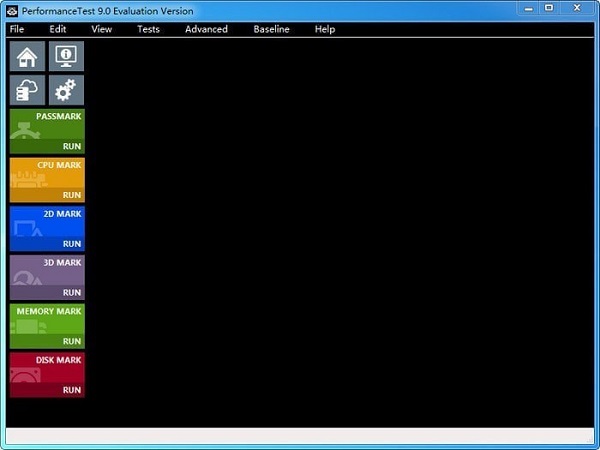Expand the Advanced menu
600x450 pixels.
pos(206,29)
